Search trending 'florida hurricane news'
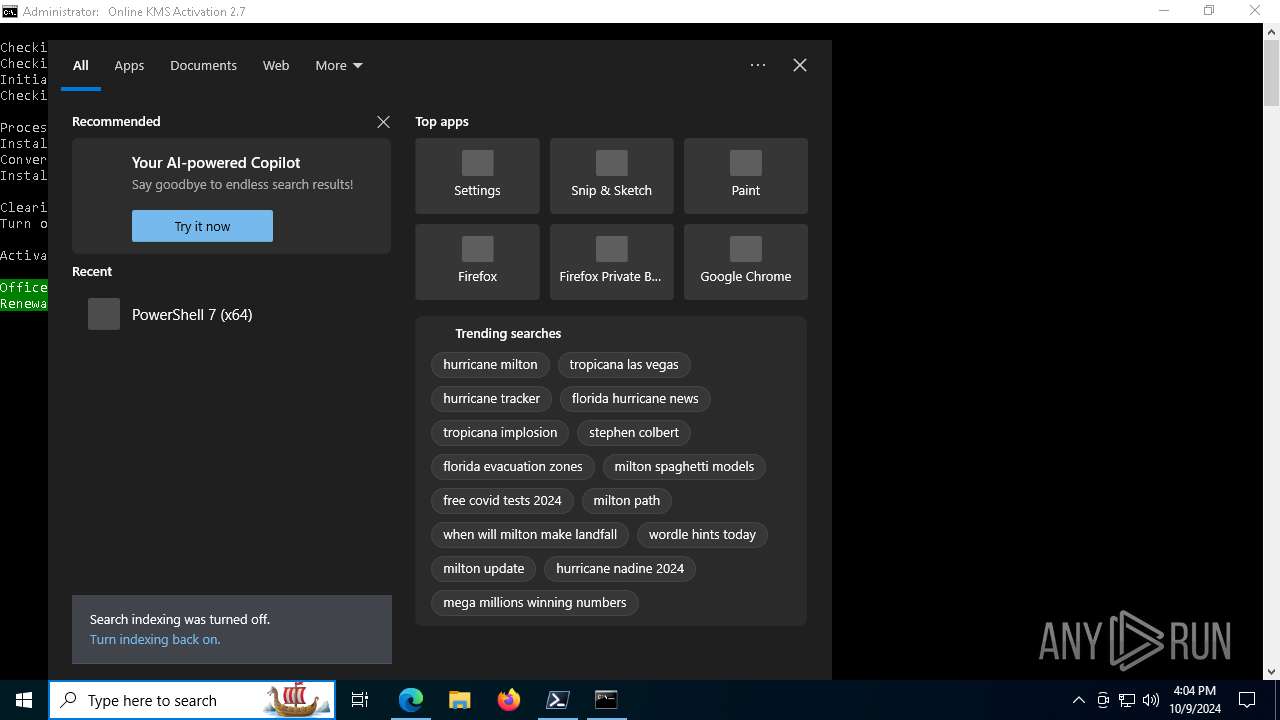 point(635,399)
